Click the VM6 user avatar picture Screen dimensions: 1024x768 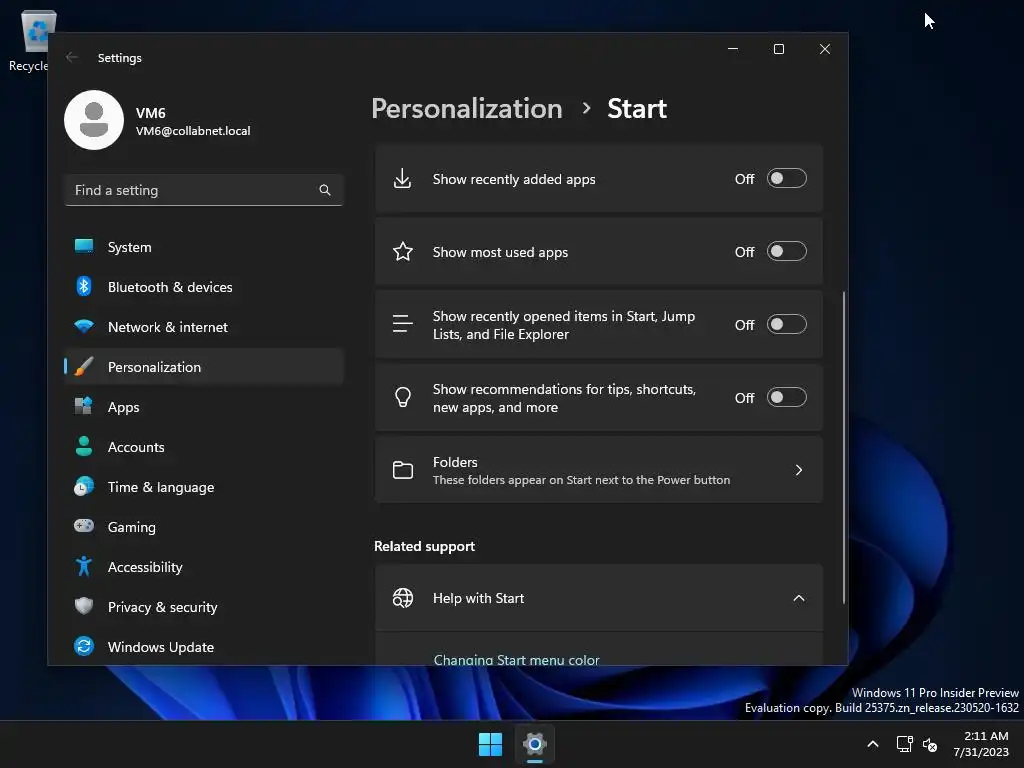point(94,120)
